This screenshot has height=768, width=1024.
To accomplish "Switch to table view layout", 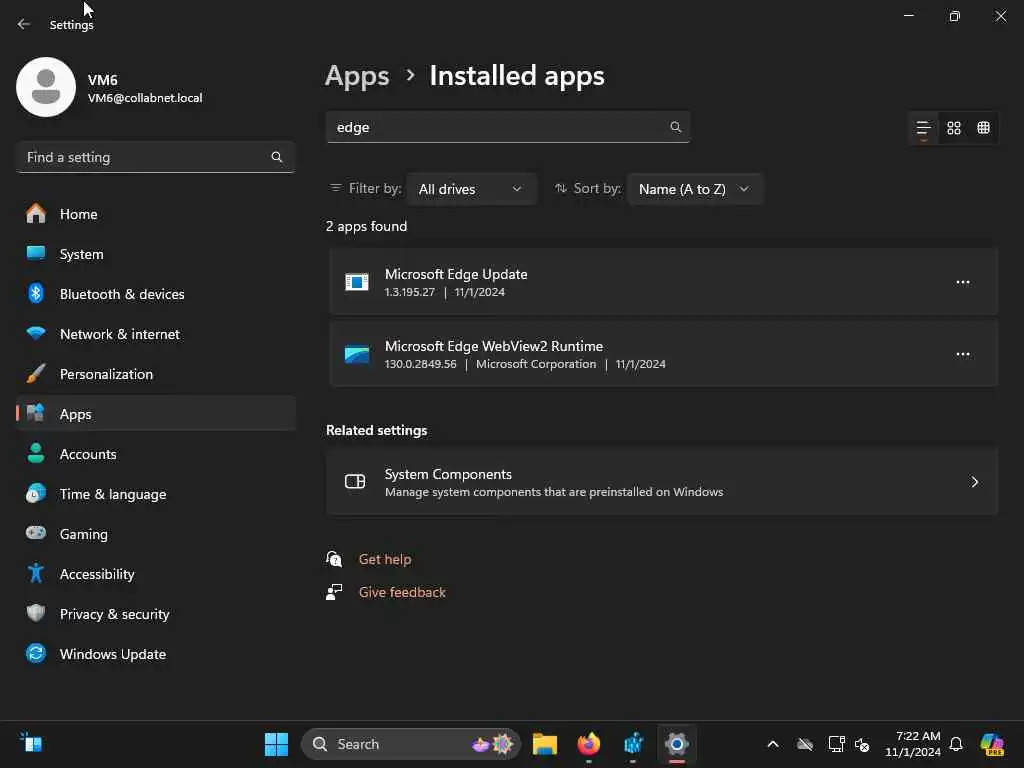I will (x=984, y=128).
